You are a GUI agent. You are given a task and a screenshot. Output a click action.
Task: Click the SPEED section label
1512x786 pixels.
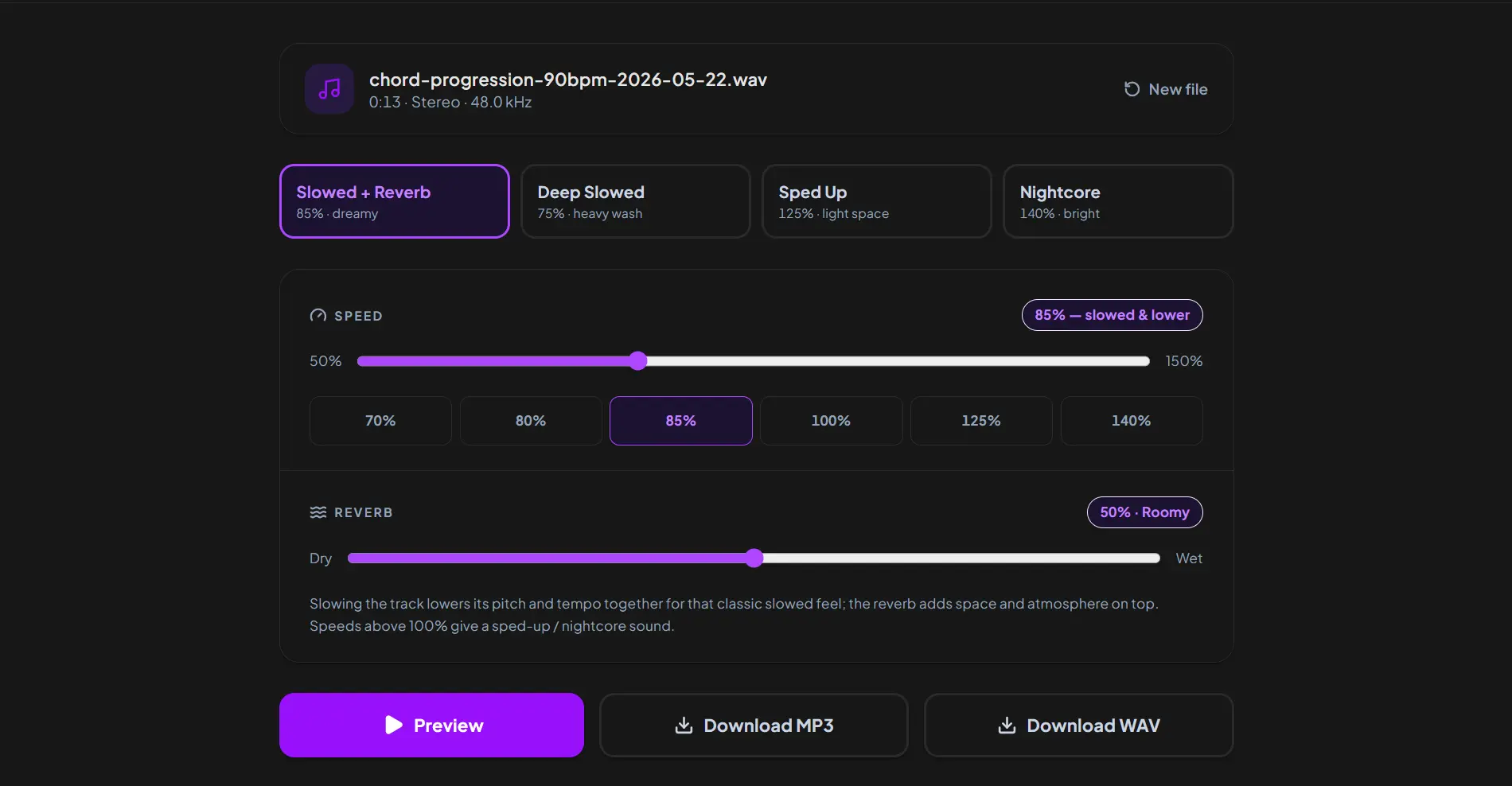(x=358, y=316)
